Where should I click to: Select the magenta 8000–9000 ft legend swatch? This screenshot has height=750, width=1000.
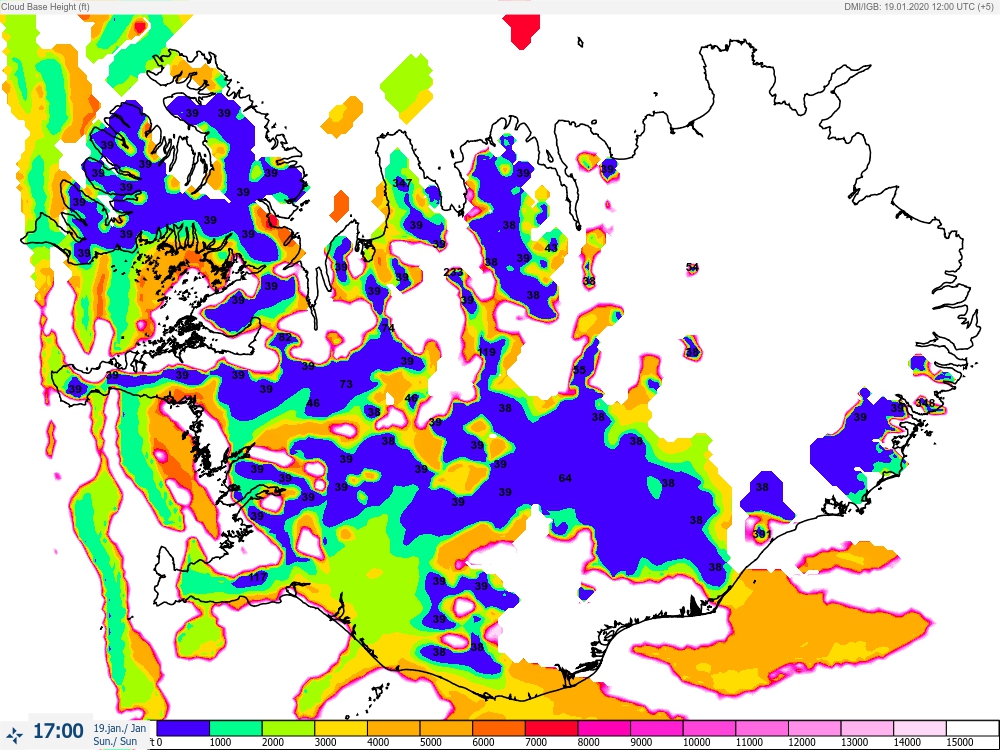[x=604, y=728]
